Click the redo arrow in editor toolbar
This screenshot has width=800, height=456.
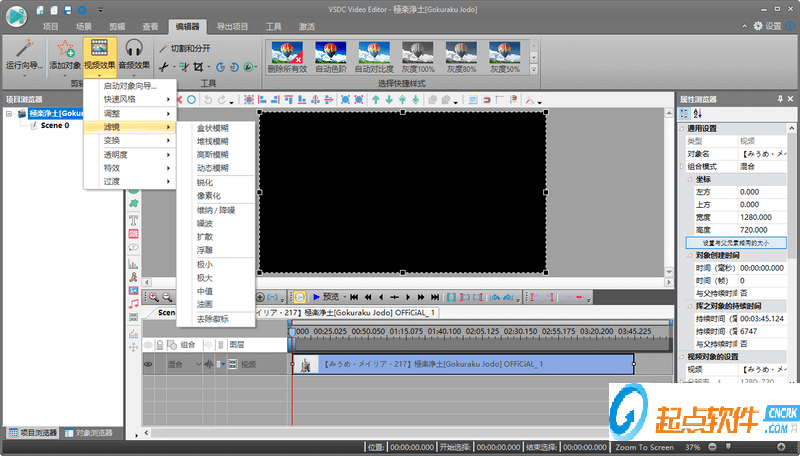(x=221, y=100)
